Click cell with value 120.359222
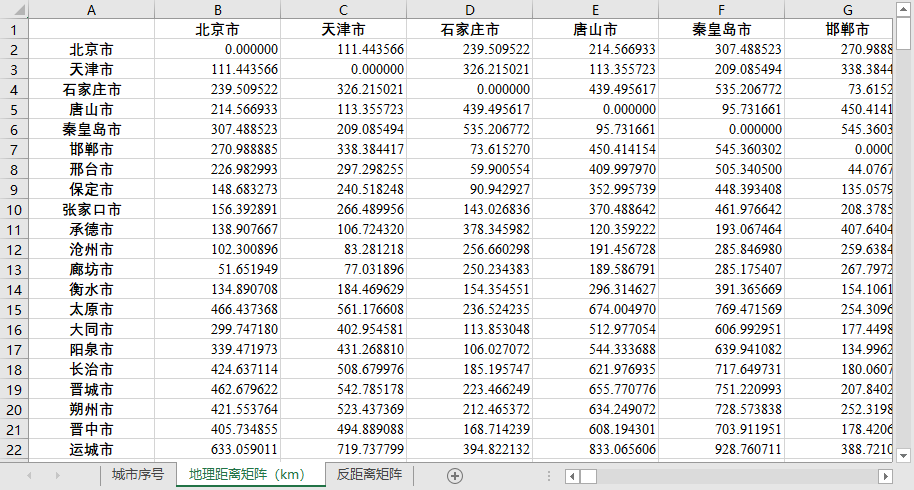Image resolution: width=914 pixels, height=490 pixels. click(595, 230)
